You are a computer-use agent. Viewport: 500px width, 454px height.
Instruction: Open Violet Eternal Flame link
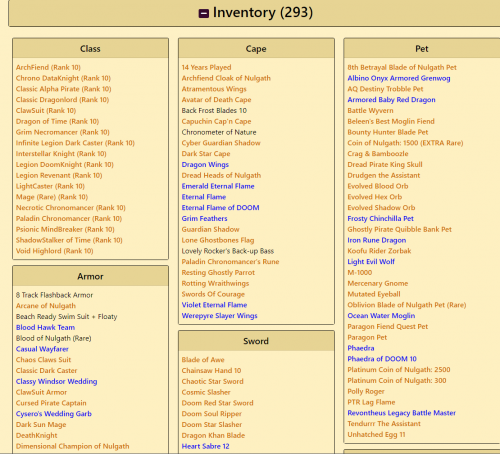point(214,305)
